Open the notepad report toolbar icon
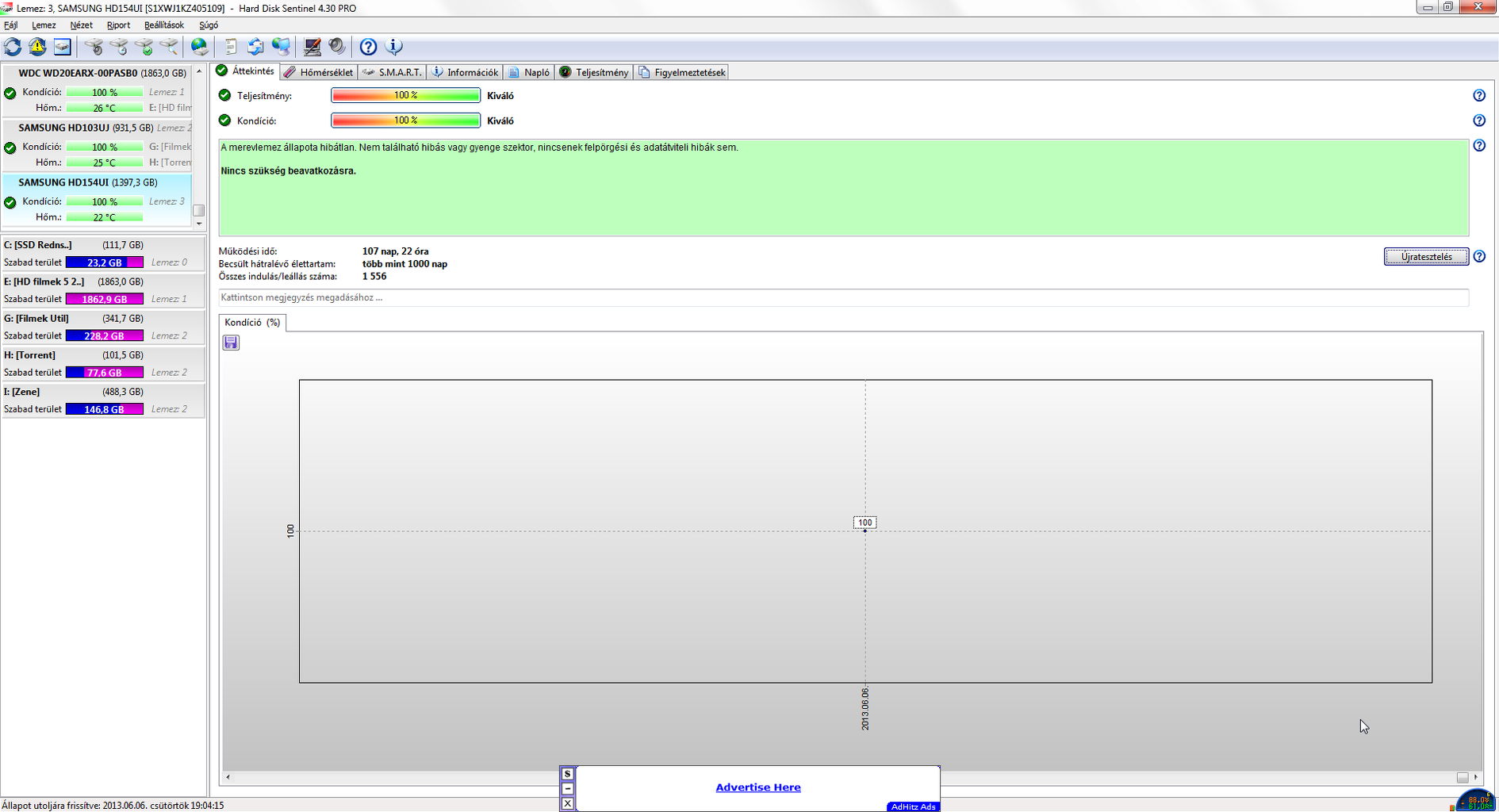This screenshot has height=812, width=1499. 230,47
